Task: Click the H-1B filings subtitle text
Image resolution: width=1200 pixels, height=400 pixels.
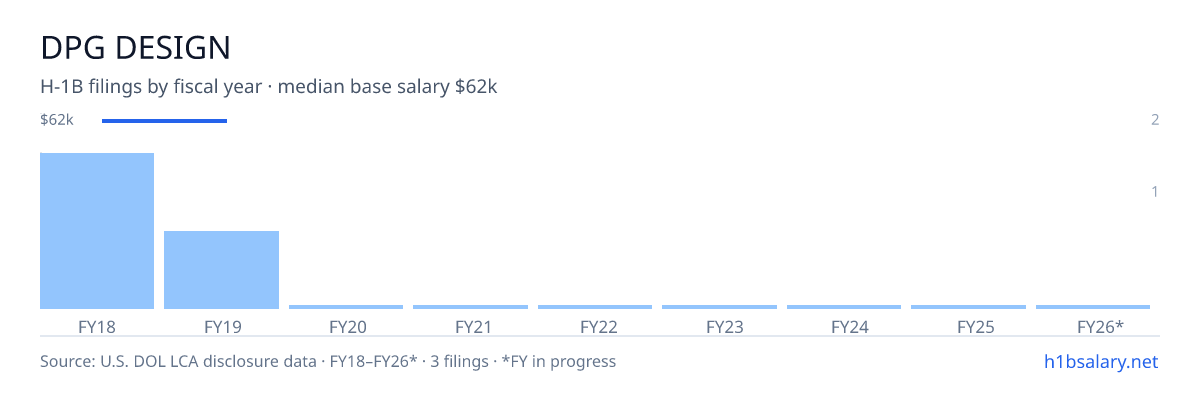Action: (x=269, y=87)
